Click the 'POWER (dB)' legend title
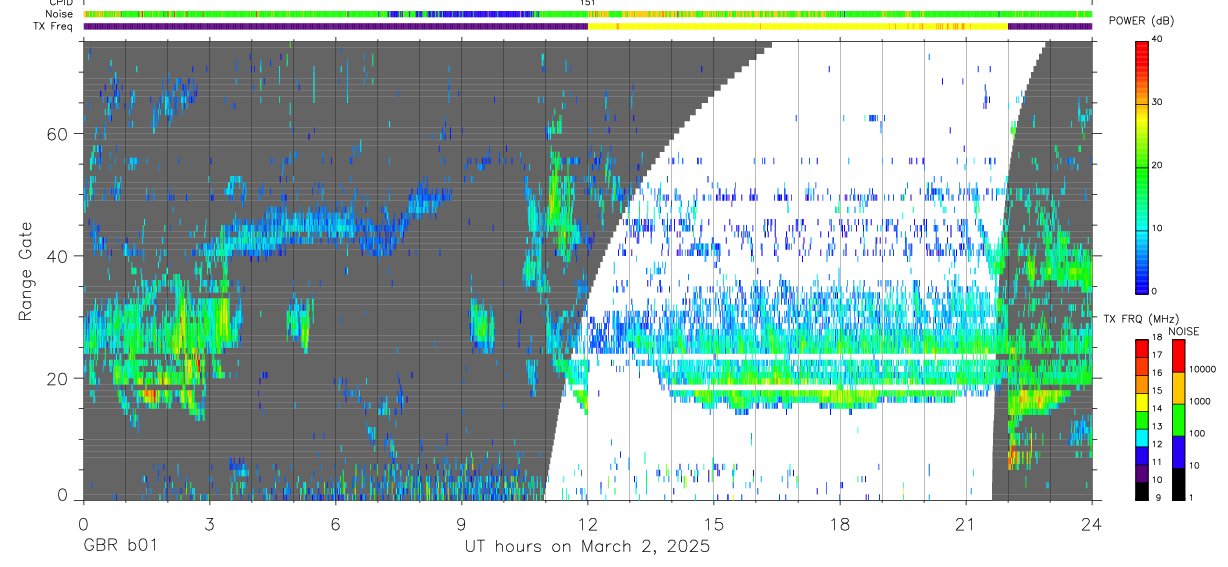The image size is (1228, 567). [1142, 21]
